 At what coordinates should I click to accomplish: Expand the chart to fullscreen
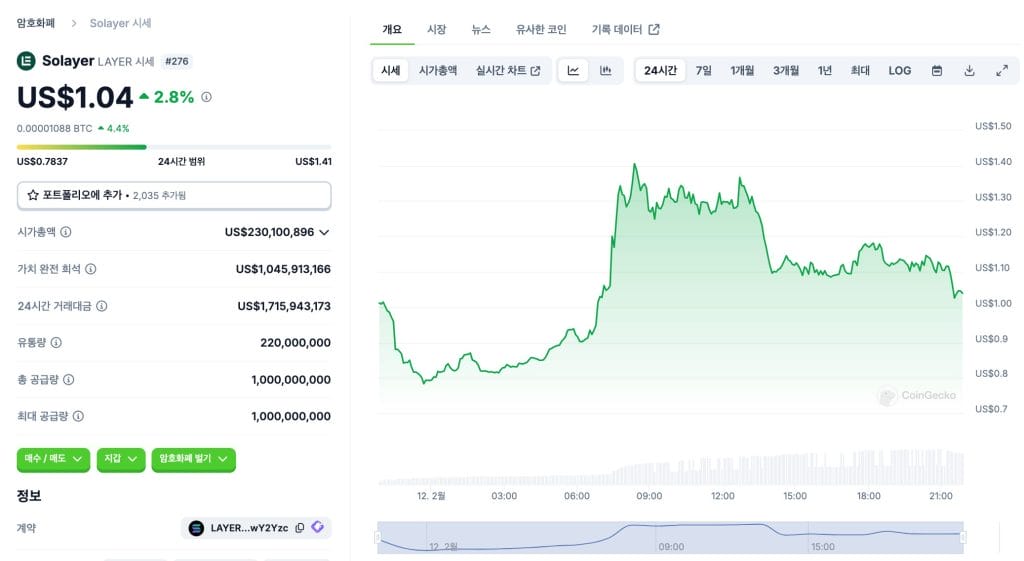coord(1002,71)
